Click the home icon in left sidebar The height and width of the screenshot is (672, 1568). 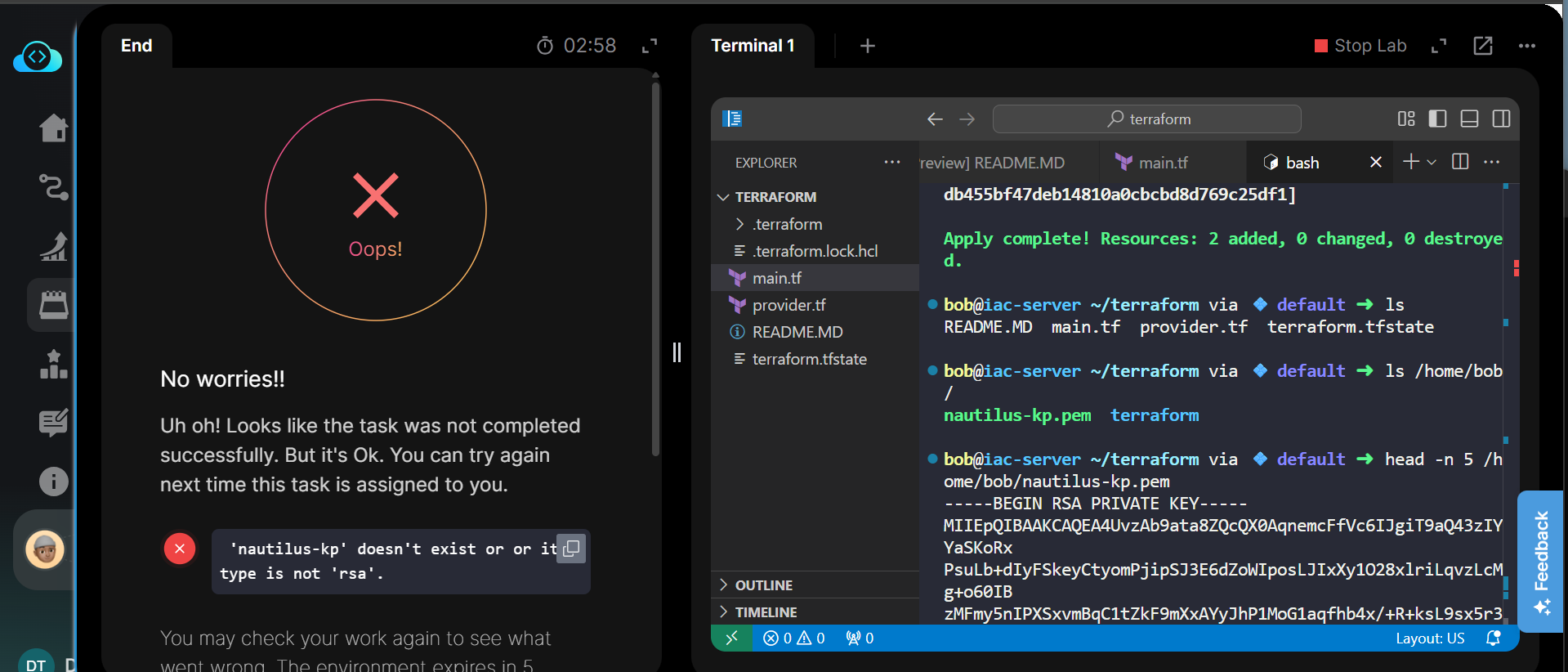(53, 128)
